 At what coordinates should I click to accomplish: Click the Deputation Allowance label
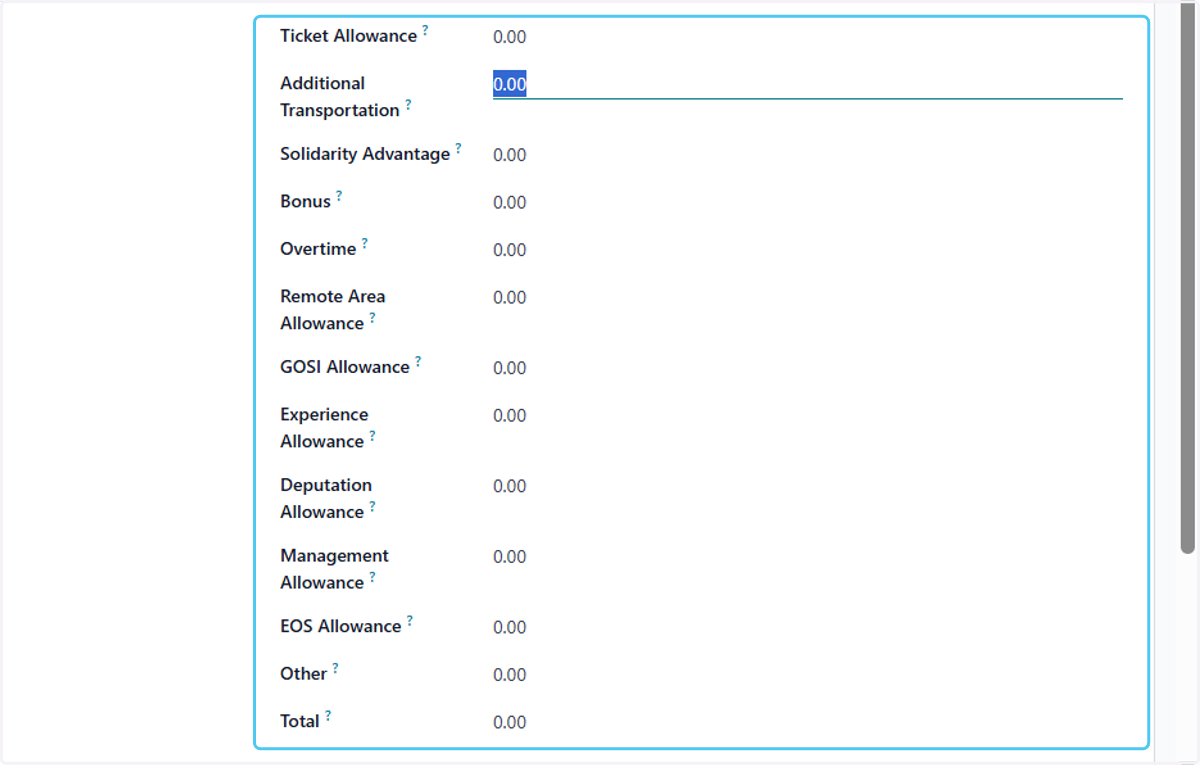326,498
